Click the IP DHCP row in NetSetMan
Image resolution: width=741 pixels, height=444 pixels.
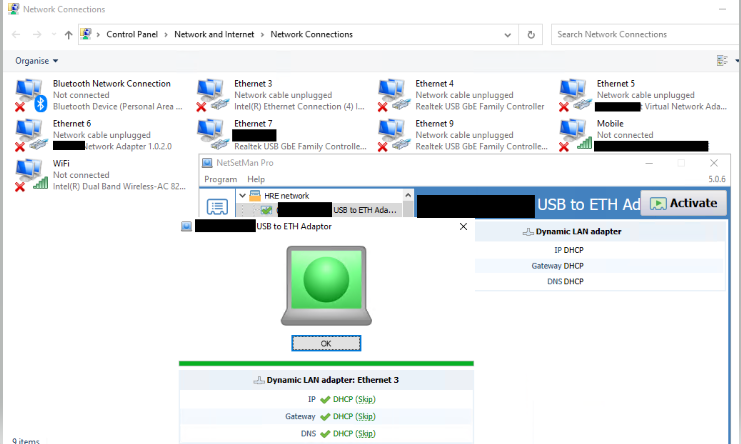tap(600, 250)
